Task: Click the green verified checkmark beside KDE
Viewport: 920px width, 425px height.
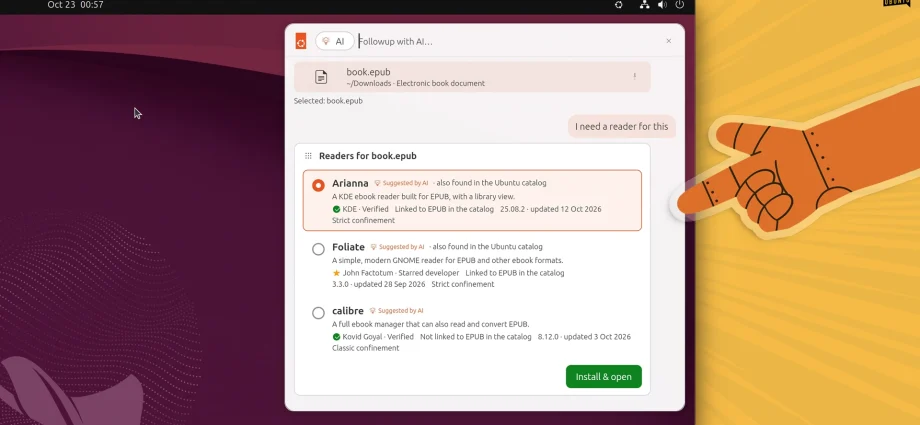Action: [336, 209]
